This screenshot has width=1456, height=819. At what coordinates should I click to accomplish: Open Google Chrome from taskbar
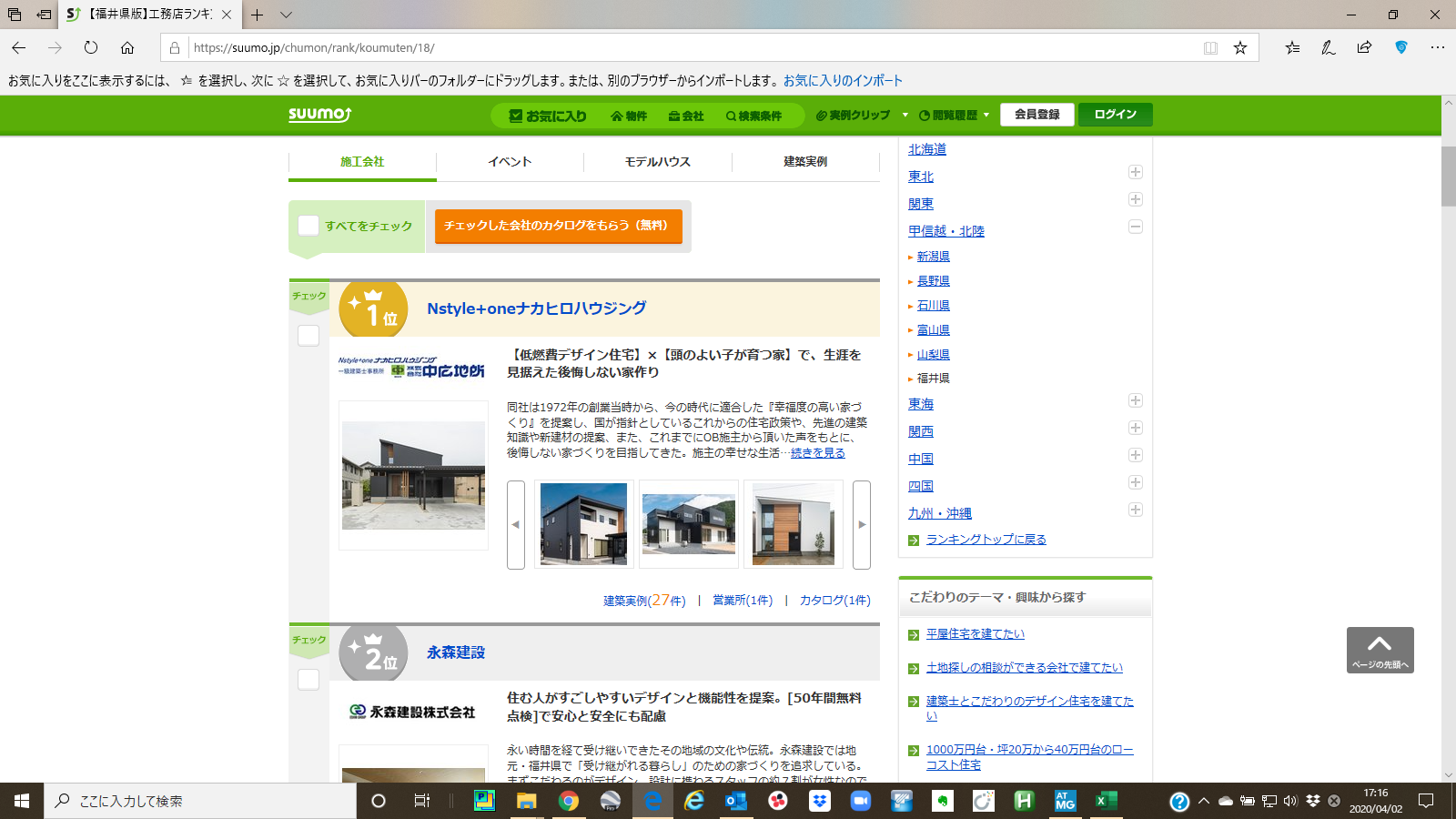tap(569, 801)
